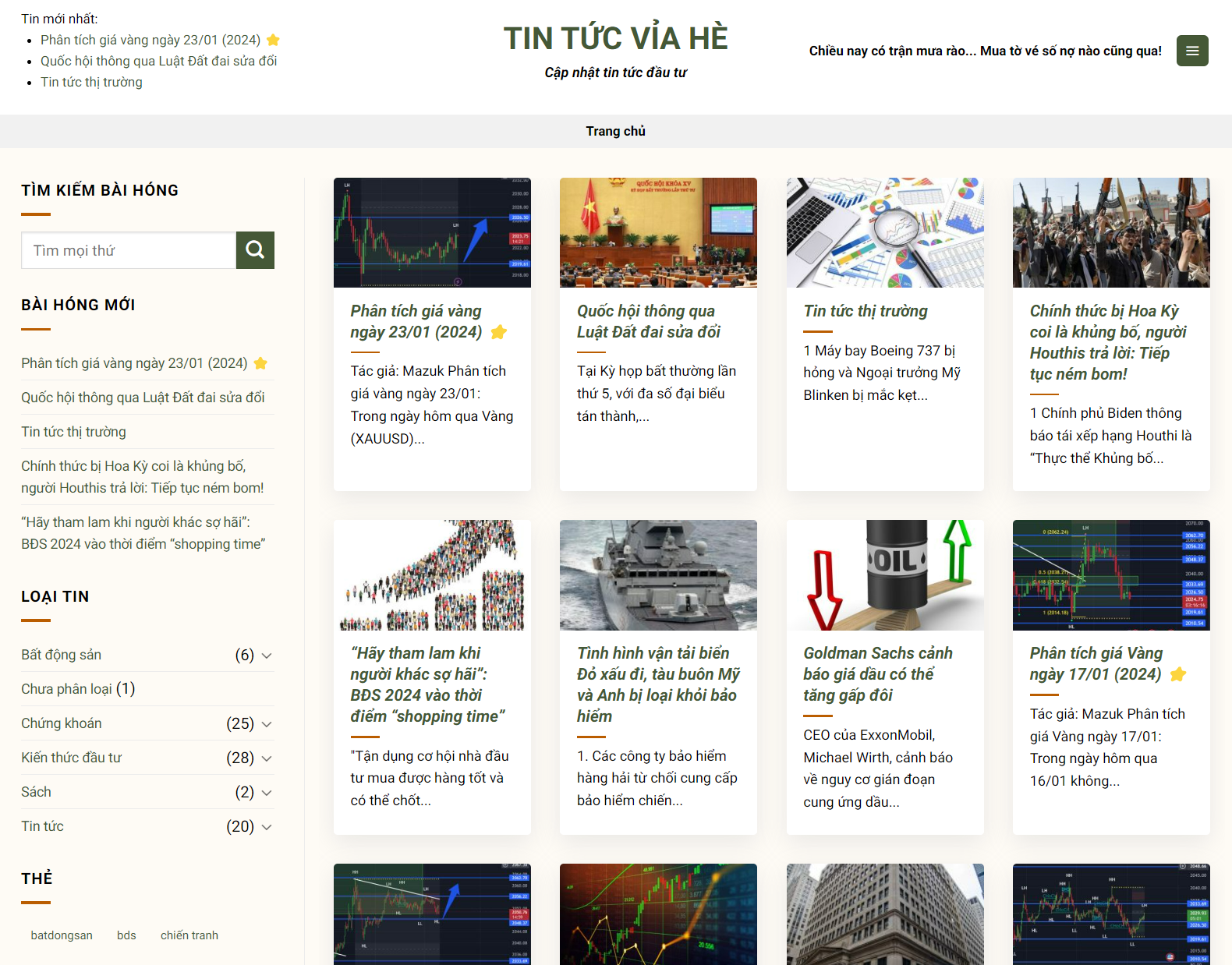
Task: Click star icon in sidebar gold analysis post
Action: (x=260, y=363)
